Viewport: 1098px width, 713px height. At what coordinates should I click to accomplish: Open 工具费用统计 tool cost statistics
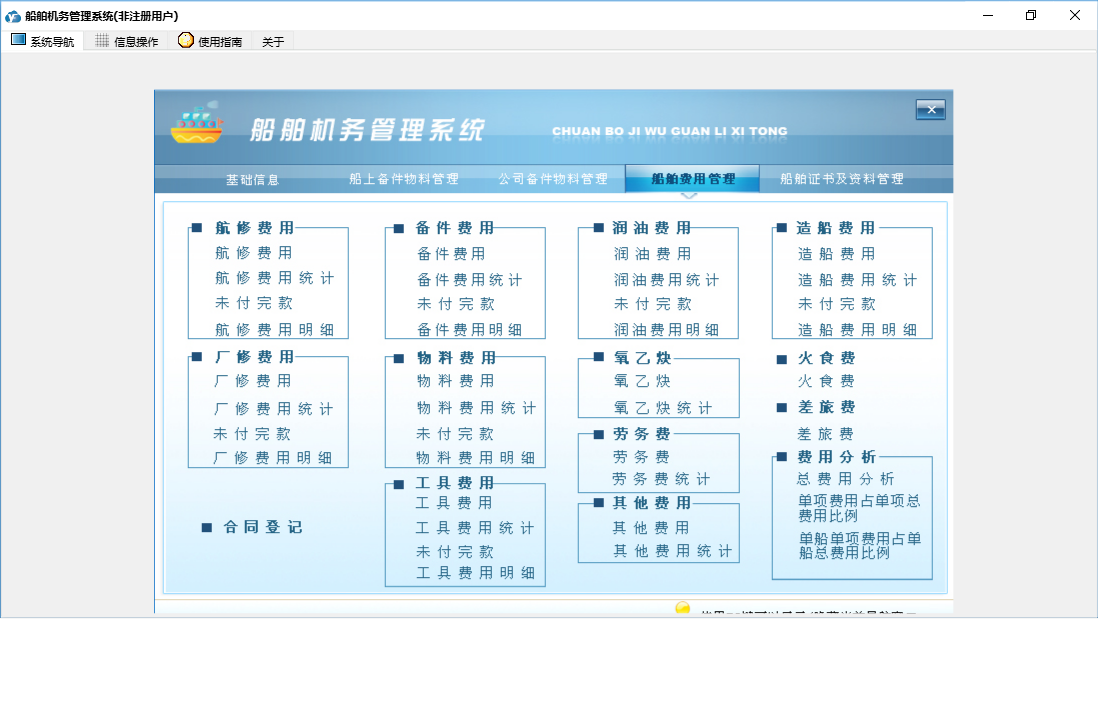tap(475, 528)
